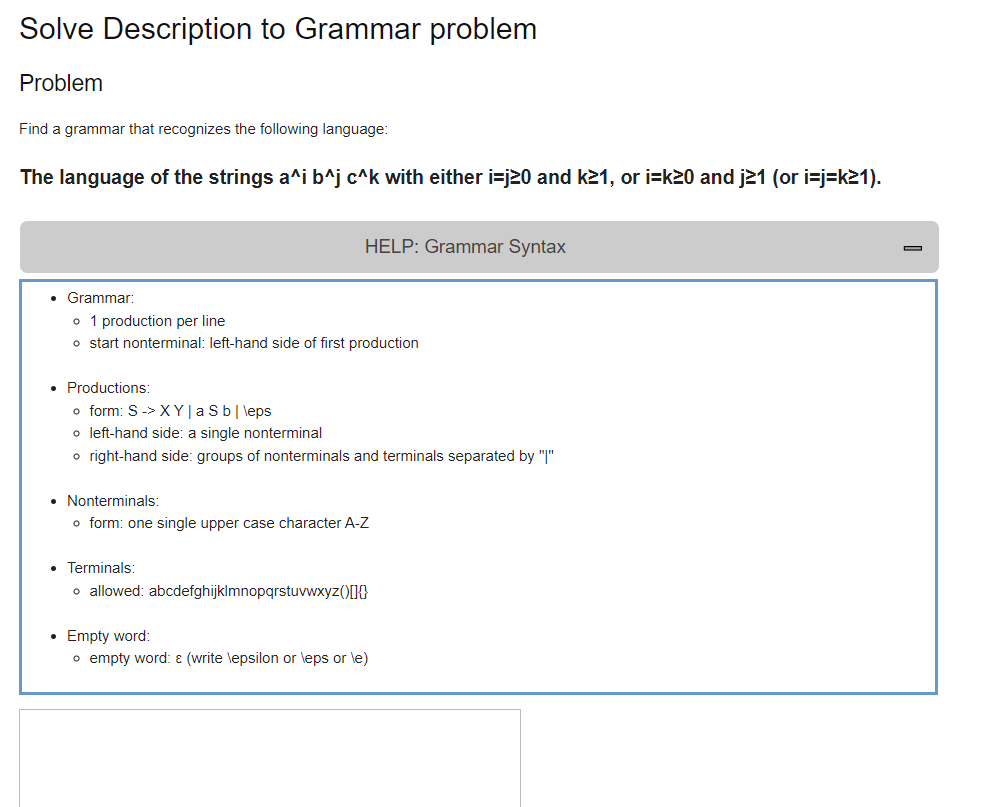Focus the empty text area below the help panel
The height and width of the screenshot is (807, 994).
coord(270,758)
